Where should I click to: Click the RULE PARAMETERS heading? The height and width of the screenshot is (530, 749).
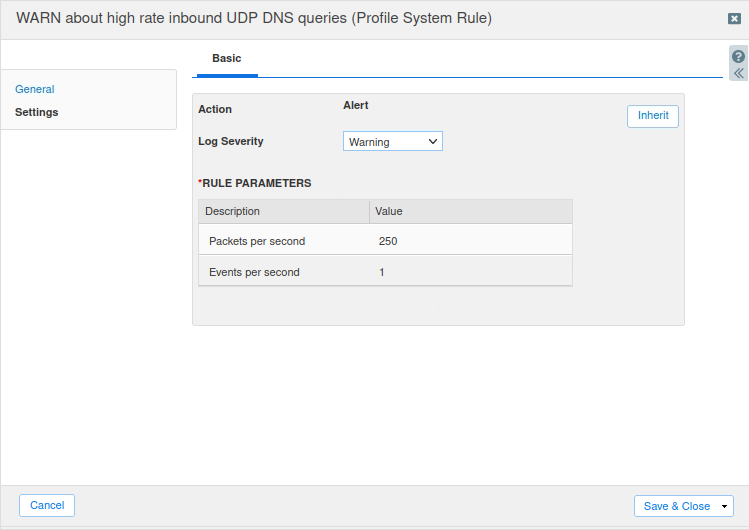pyautogui.click(x=256, y=183)
